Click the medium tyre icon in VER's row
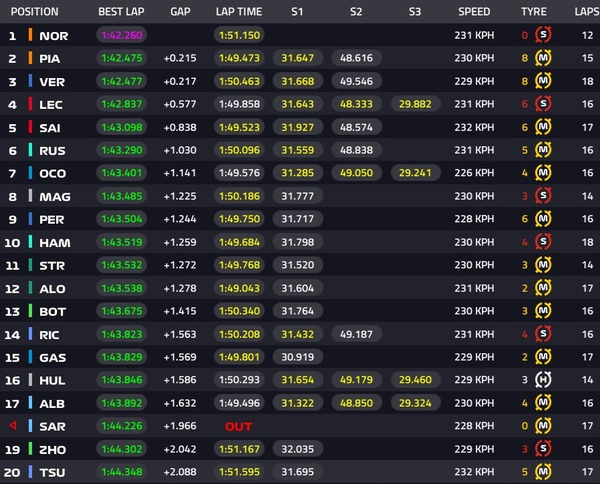The width and height of the screenshot is (600, 484). 543,81
